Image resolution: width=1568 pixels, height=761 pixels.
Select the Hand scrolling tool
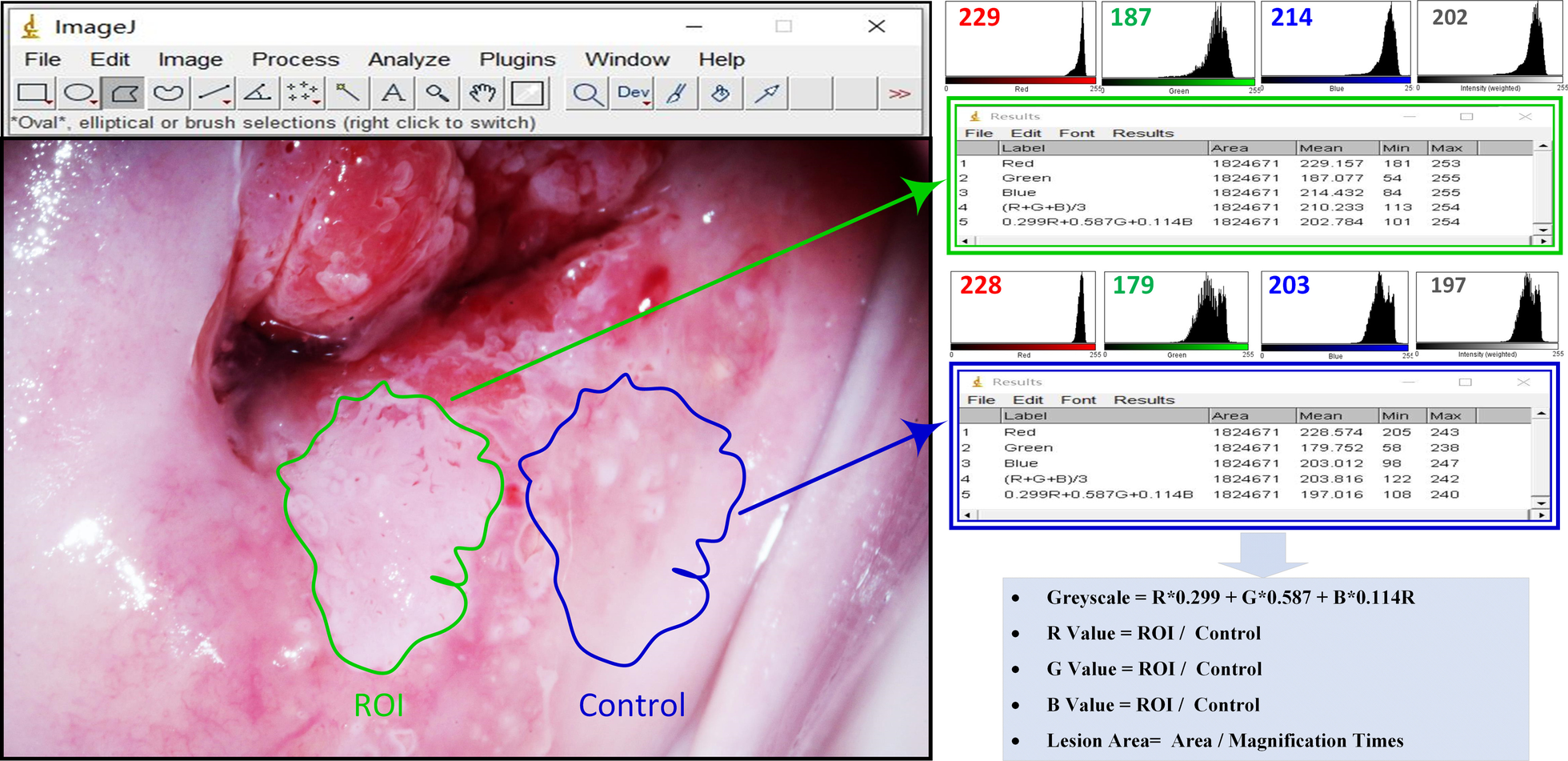482,94
